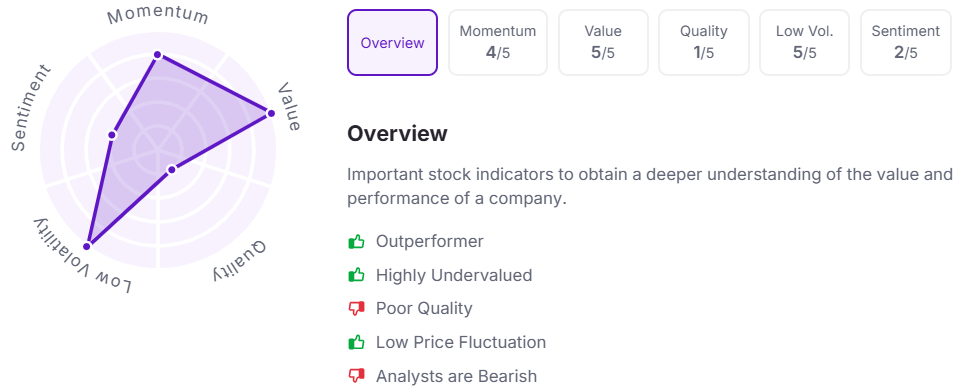Click the green thumbs-up beside Outperformer
Viewport: 966px width, 391px height.
[x=356, y=241]
